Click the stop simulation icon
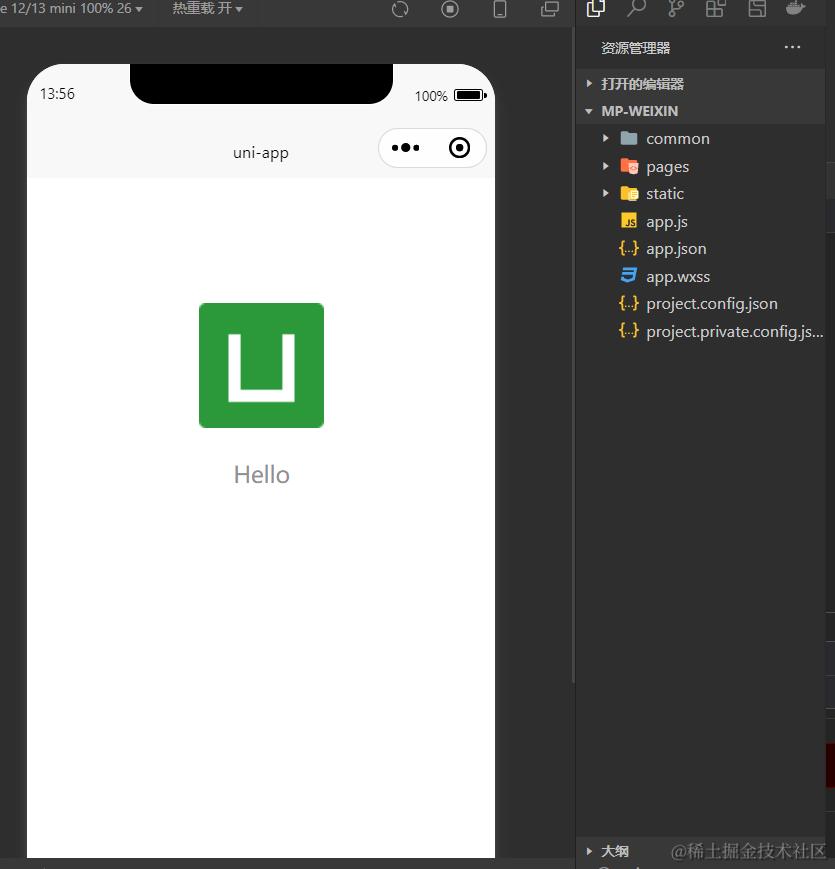The height and width of the screenshot is (869, 835). point(449,9)
